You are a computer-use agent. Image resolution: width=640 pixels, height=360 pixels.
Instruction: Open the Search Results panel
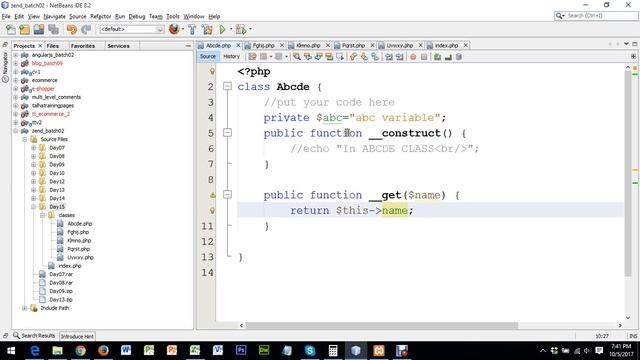[x=34, y=336]
